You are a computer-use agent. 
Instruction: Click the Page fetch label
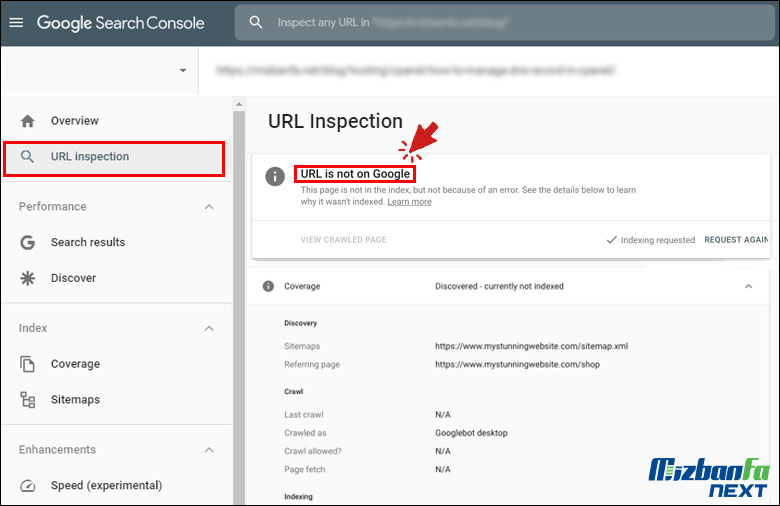pos(304,469)
